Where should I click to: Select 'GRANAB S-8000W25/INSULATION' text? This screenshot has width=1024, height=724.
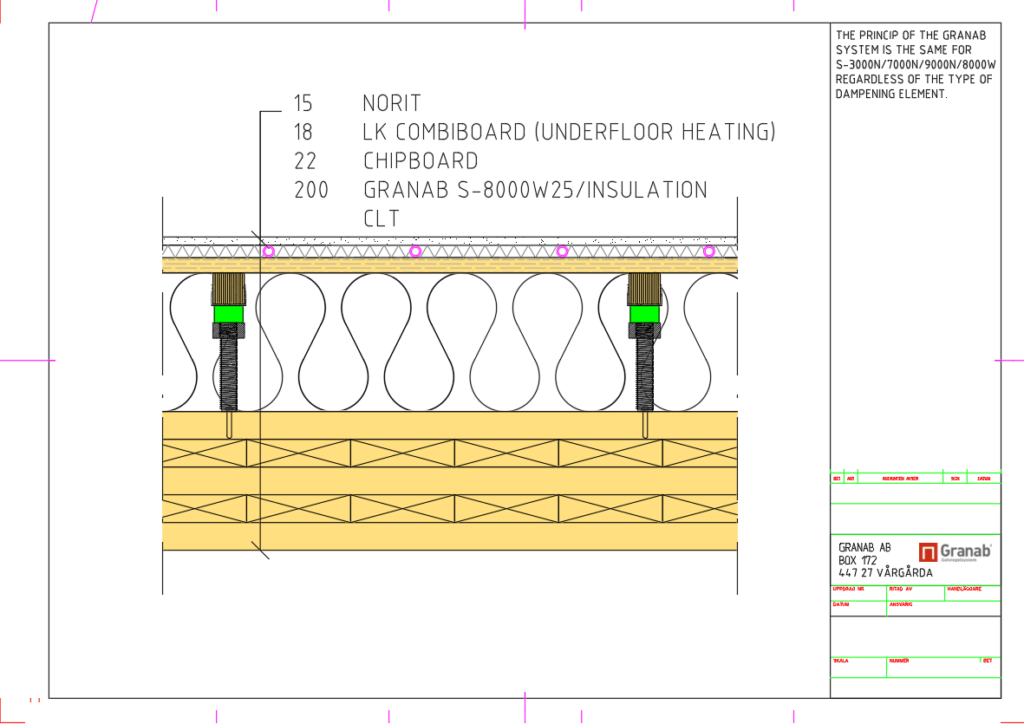[x=536, y=190]
